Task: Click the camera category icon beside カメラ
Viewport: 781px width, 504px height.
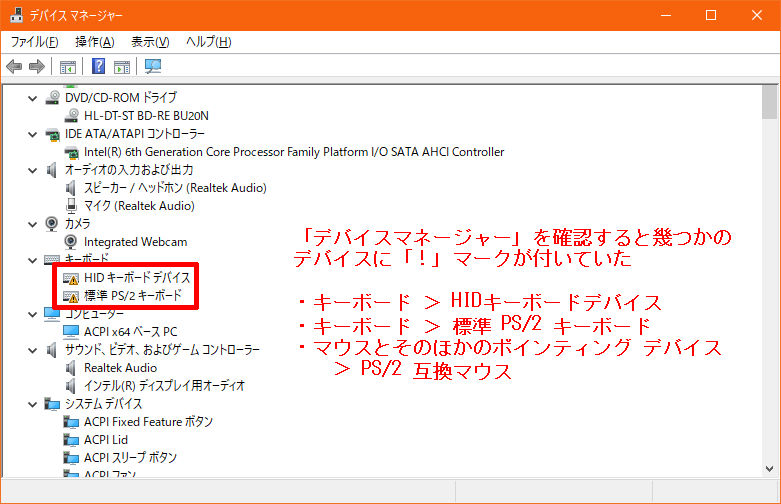Action: [51, 224]
